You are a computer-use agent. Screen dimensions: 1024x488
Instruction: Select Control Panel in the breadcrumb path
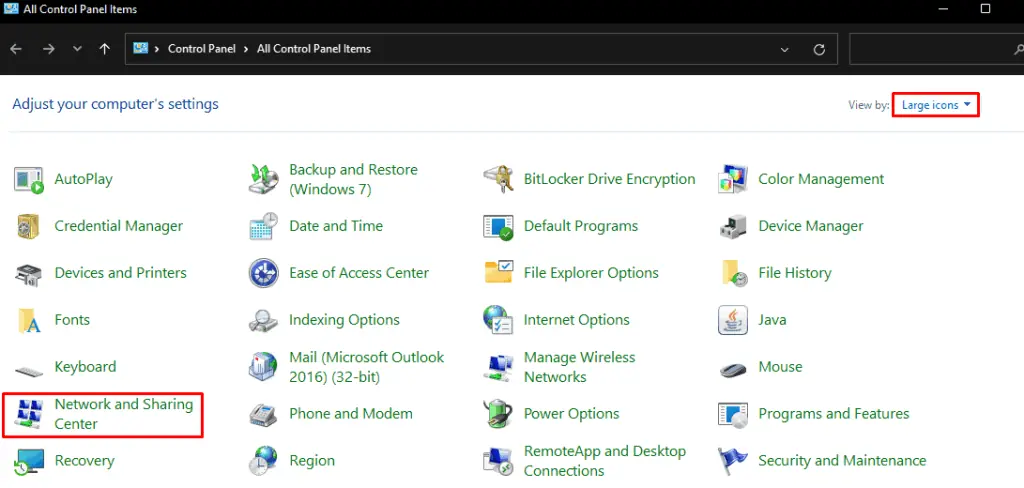coord(202,49)
